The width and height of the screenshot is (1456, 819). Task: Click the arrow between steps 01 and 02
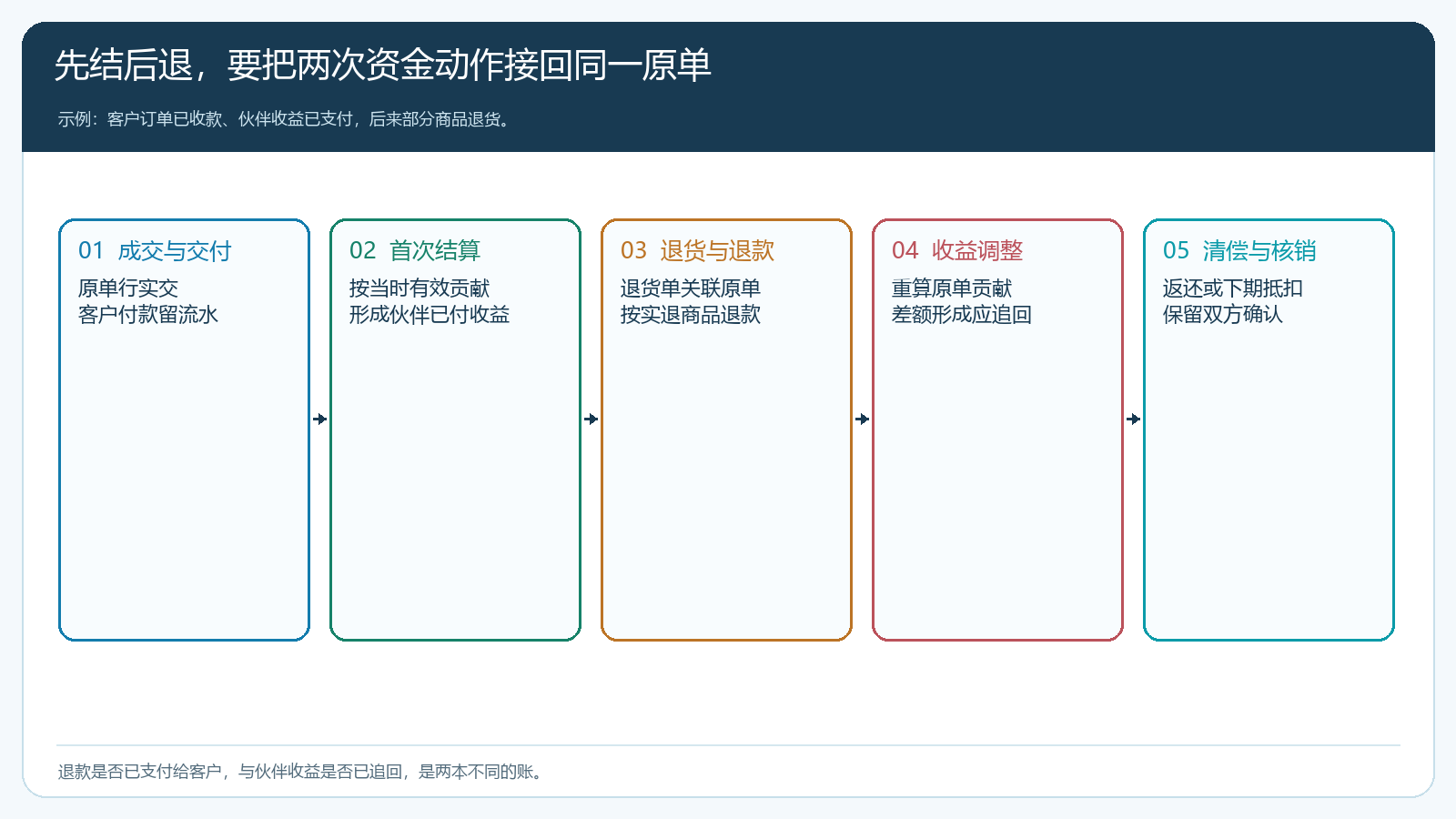point(320,420)
